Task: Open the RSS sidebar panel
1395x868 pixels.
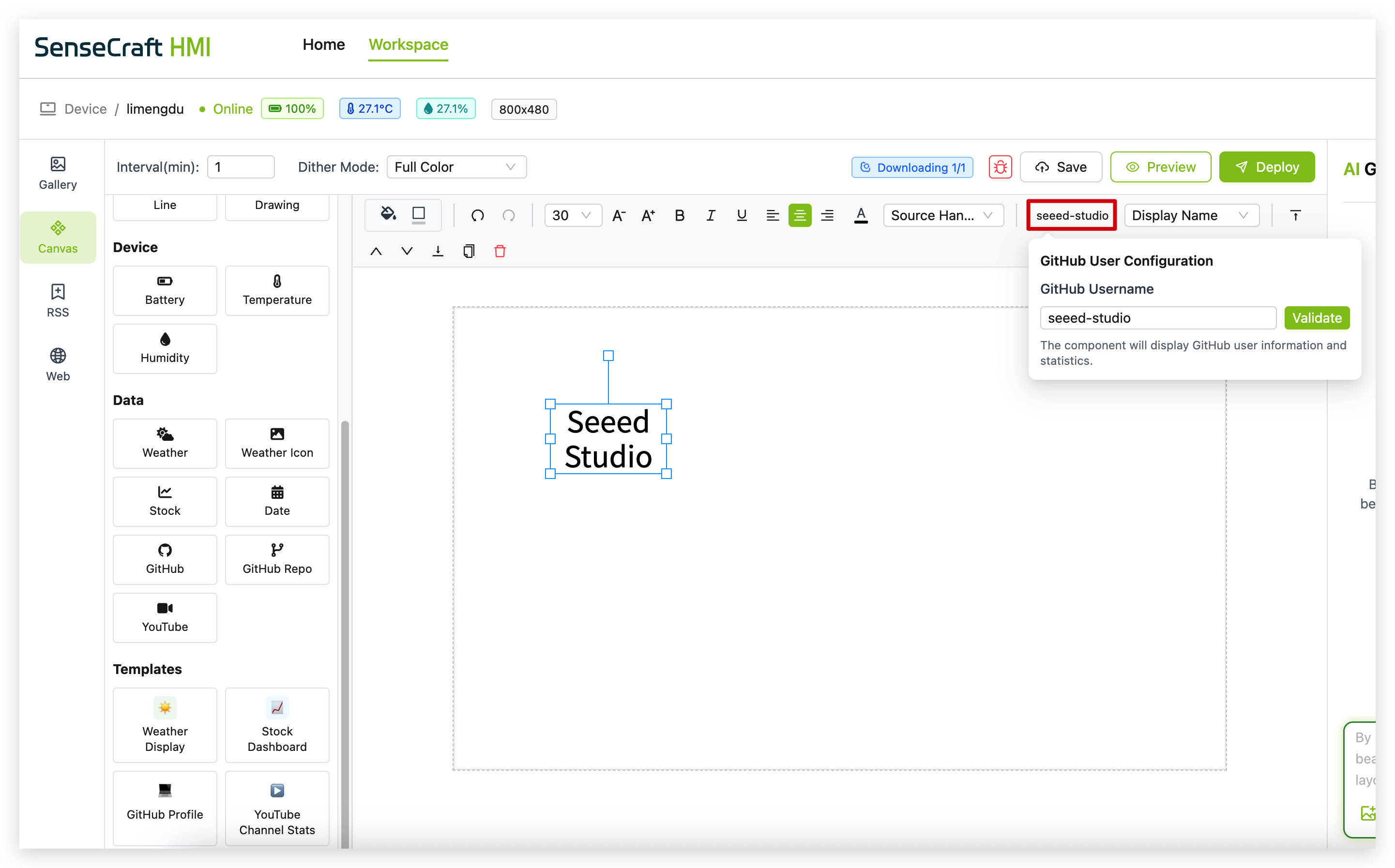Action: click(x=58, y=301)
